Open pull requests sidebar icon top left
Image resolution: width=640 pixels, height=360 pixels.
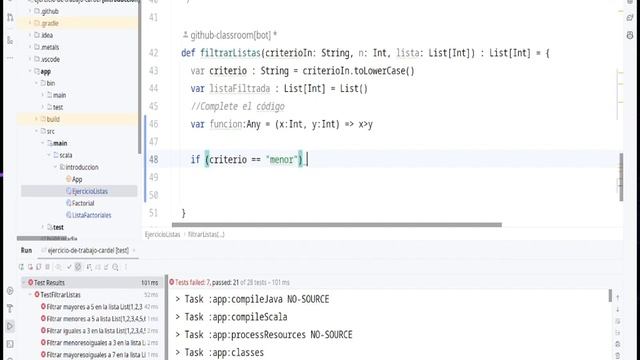coord(10,18)
